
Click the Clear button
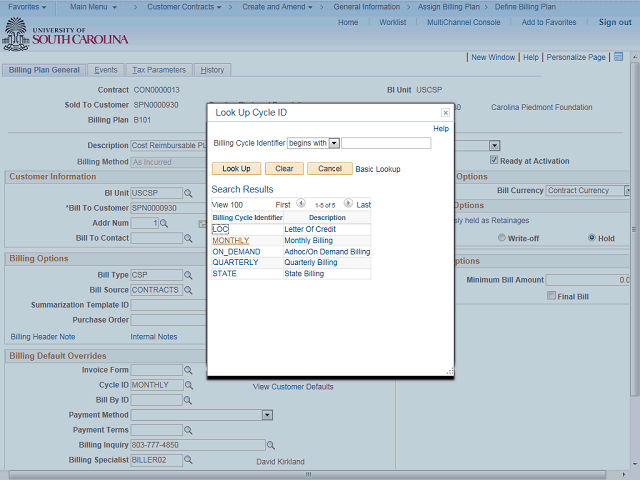tap(284, 169)
